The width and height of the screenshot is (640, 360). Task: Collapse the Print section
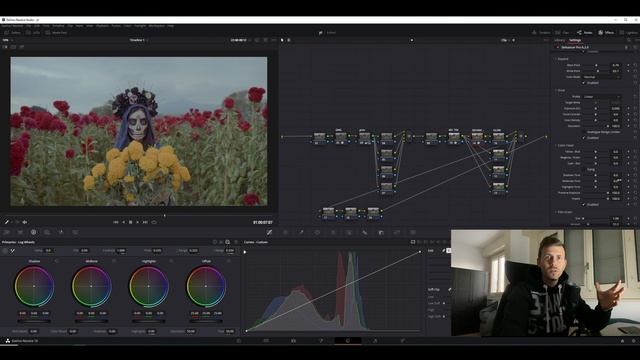coord(556,90)
